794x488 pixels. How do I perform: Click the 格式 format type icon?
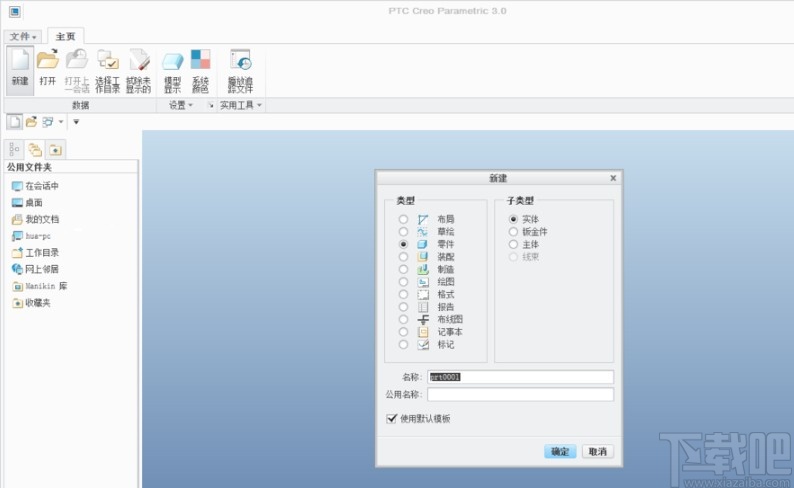pos(423,295)
